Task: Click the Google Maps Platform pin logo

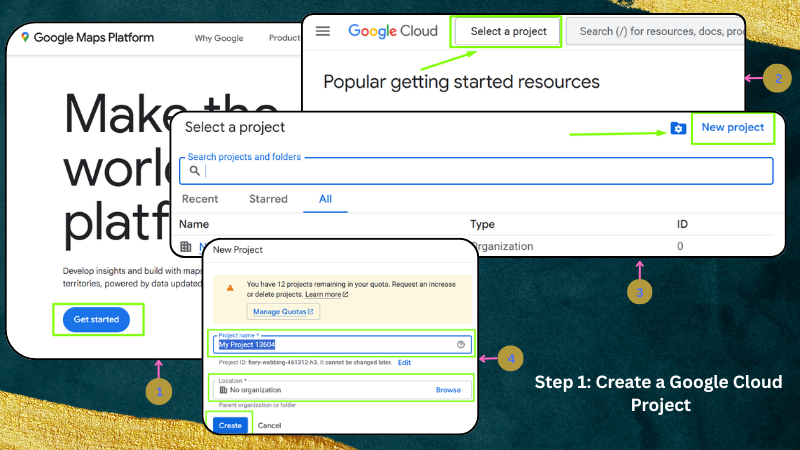Action: (25, 37)
